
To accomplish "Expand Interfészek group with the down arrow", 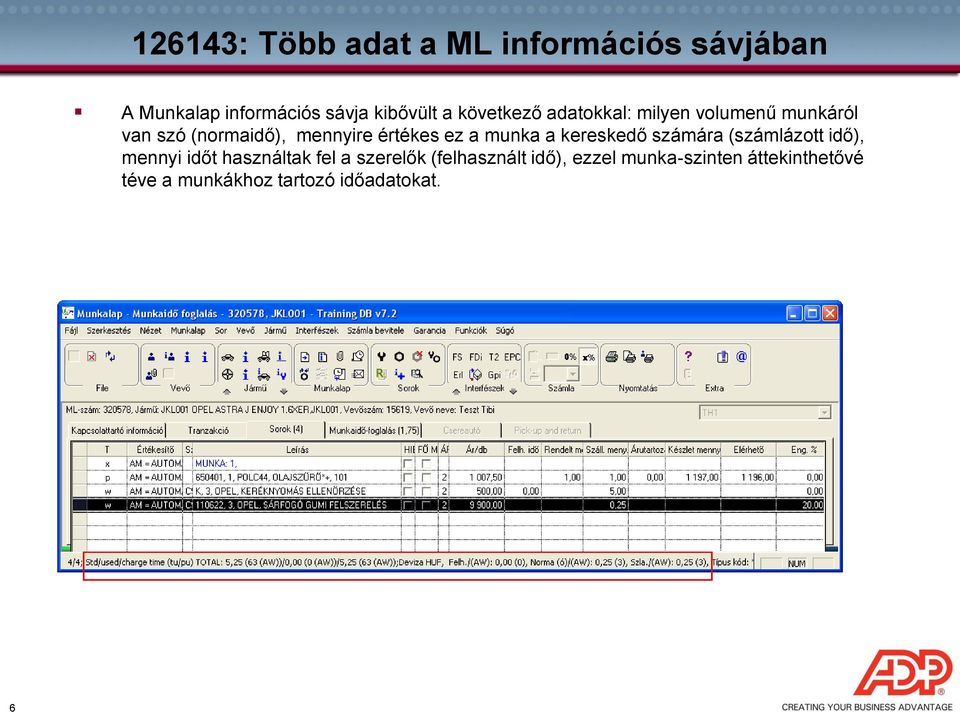I will (514, 391).
